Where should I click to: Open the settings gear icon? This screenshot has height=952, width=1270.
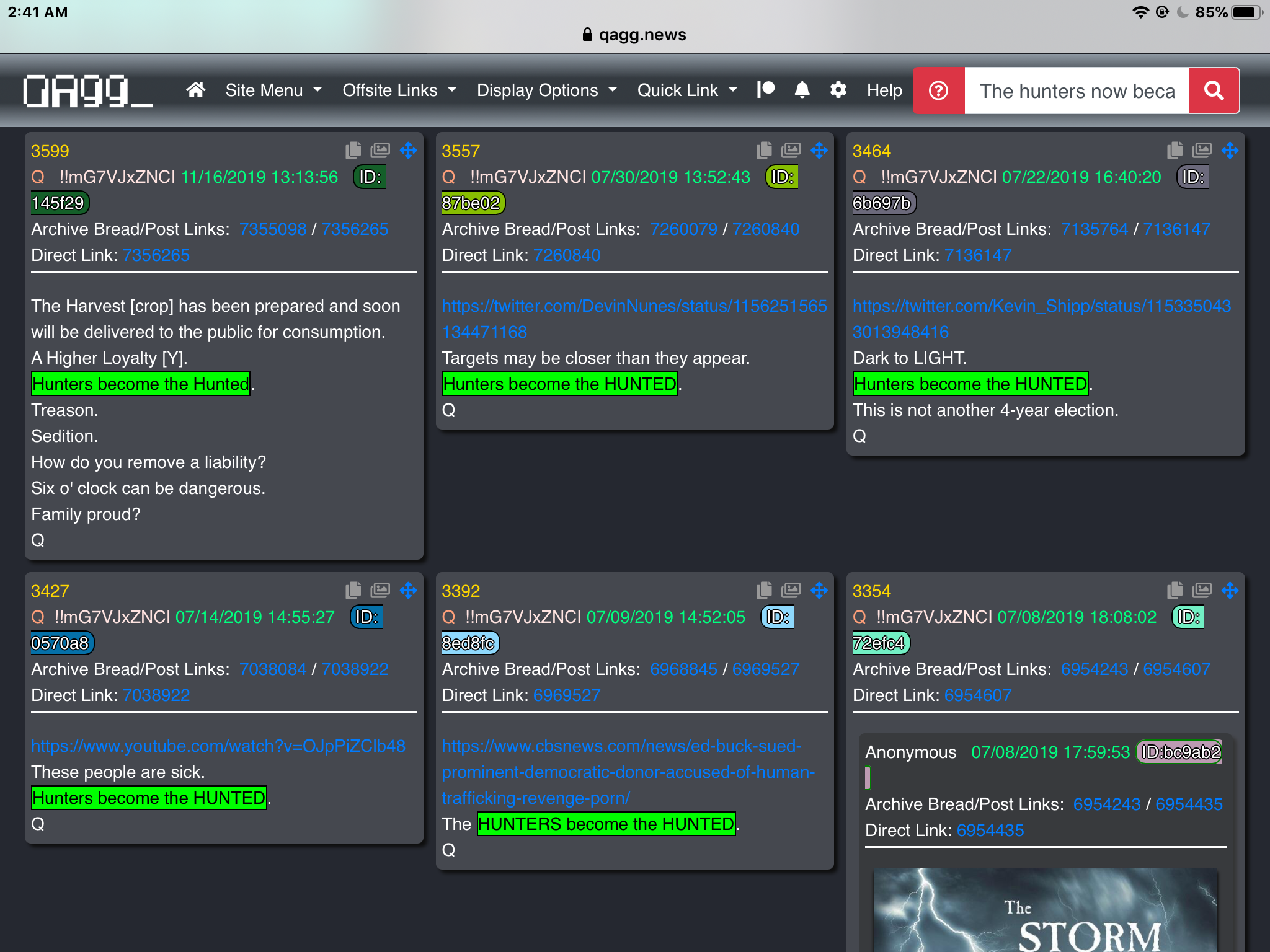pyautogui.click(x=838, y=90)
